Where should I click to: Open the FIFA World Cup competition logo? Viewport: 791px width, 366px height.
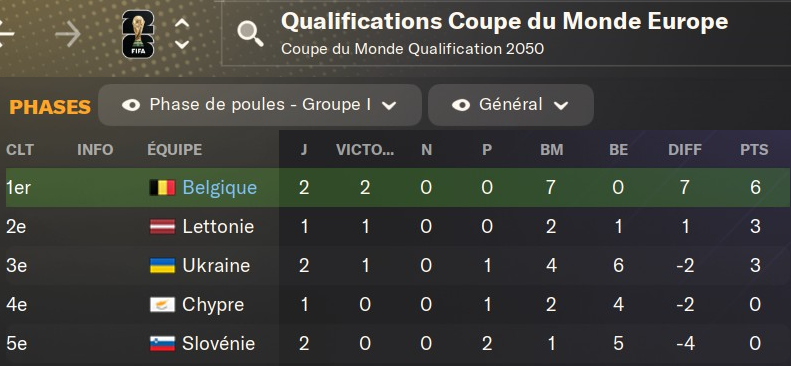pyautogui.click(x=138, y=34)
